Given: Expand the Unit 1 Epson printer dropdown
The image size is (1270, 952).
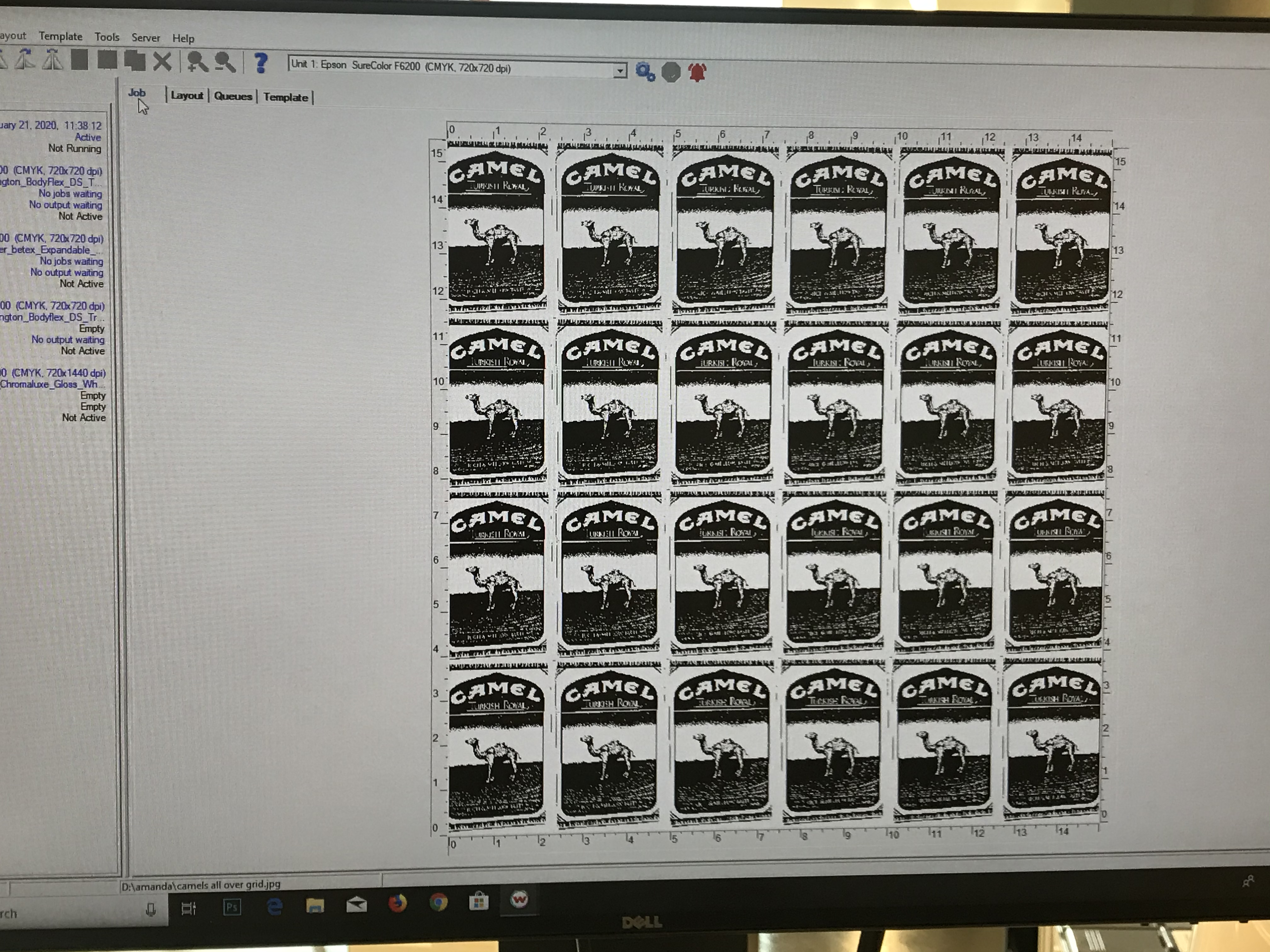Looking at the screenshot, I should tap(620, 71).
